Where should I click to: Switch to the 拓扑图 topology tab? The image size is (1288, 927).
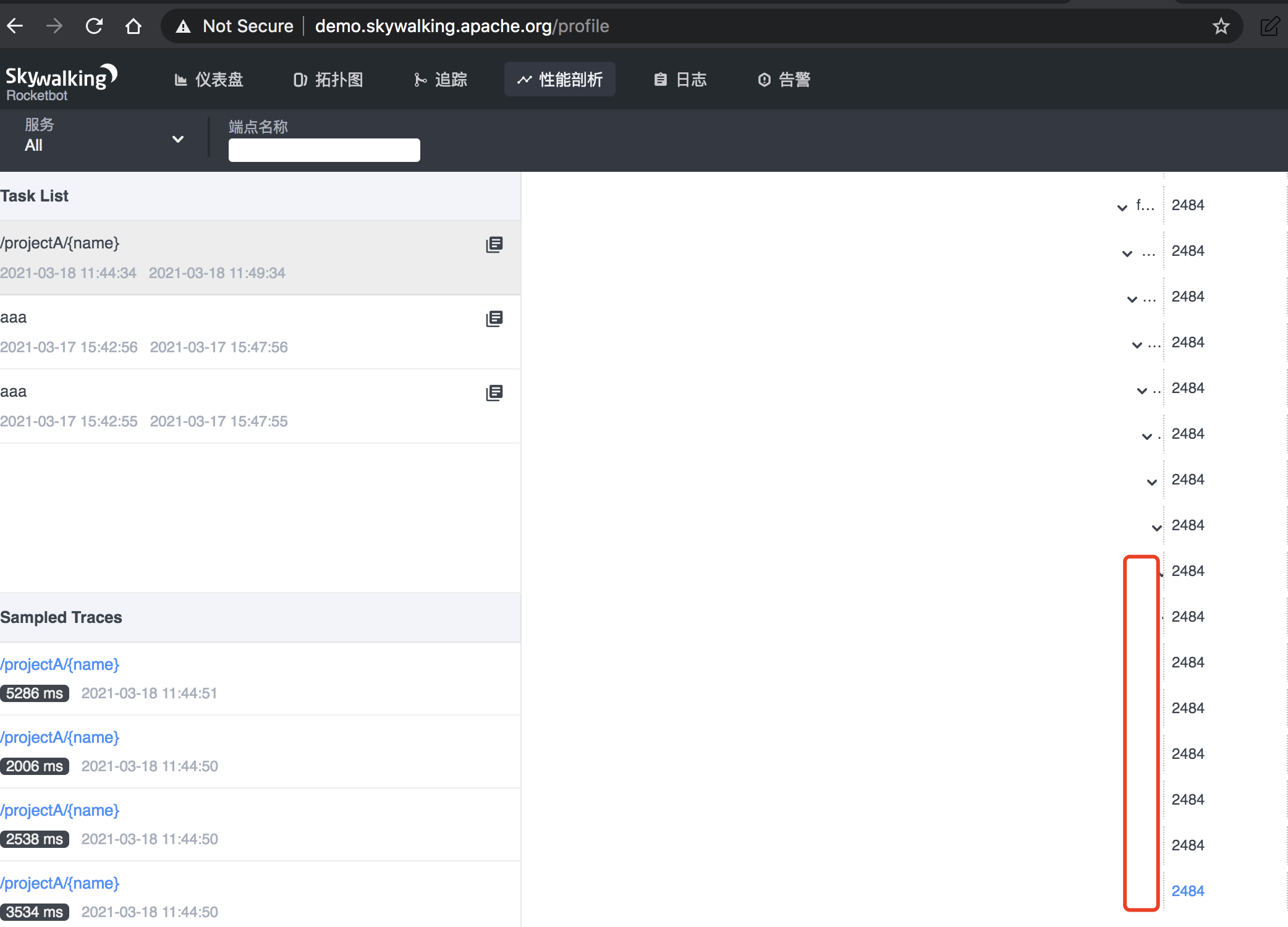point(328,80)
